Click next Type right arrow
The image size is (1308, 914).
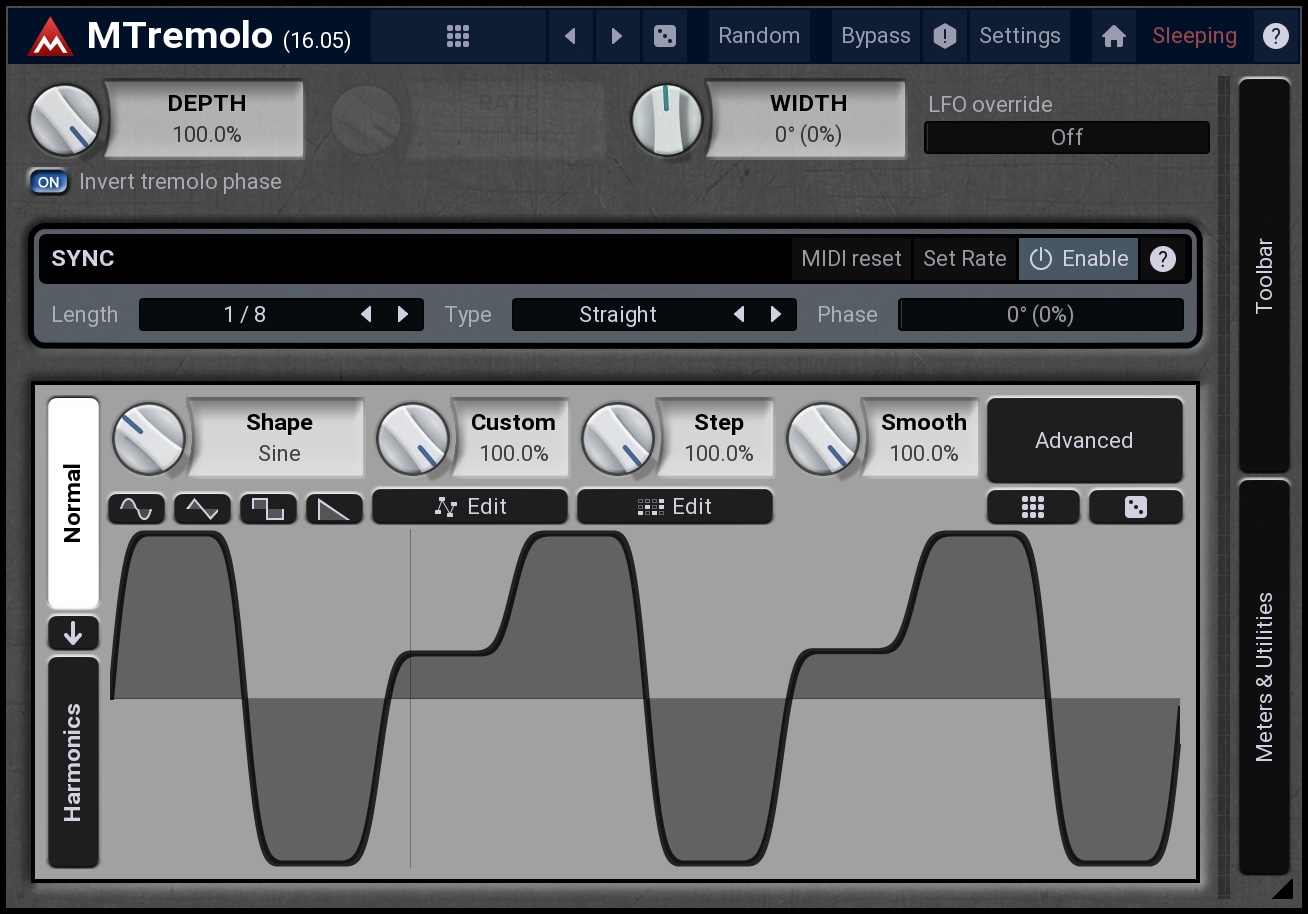[776, 314]
